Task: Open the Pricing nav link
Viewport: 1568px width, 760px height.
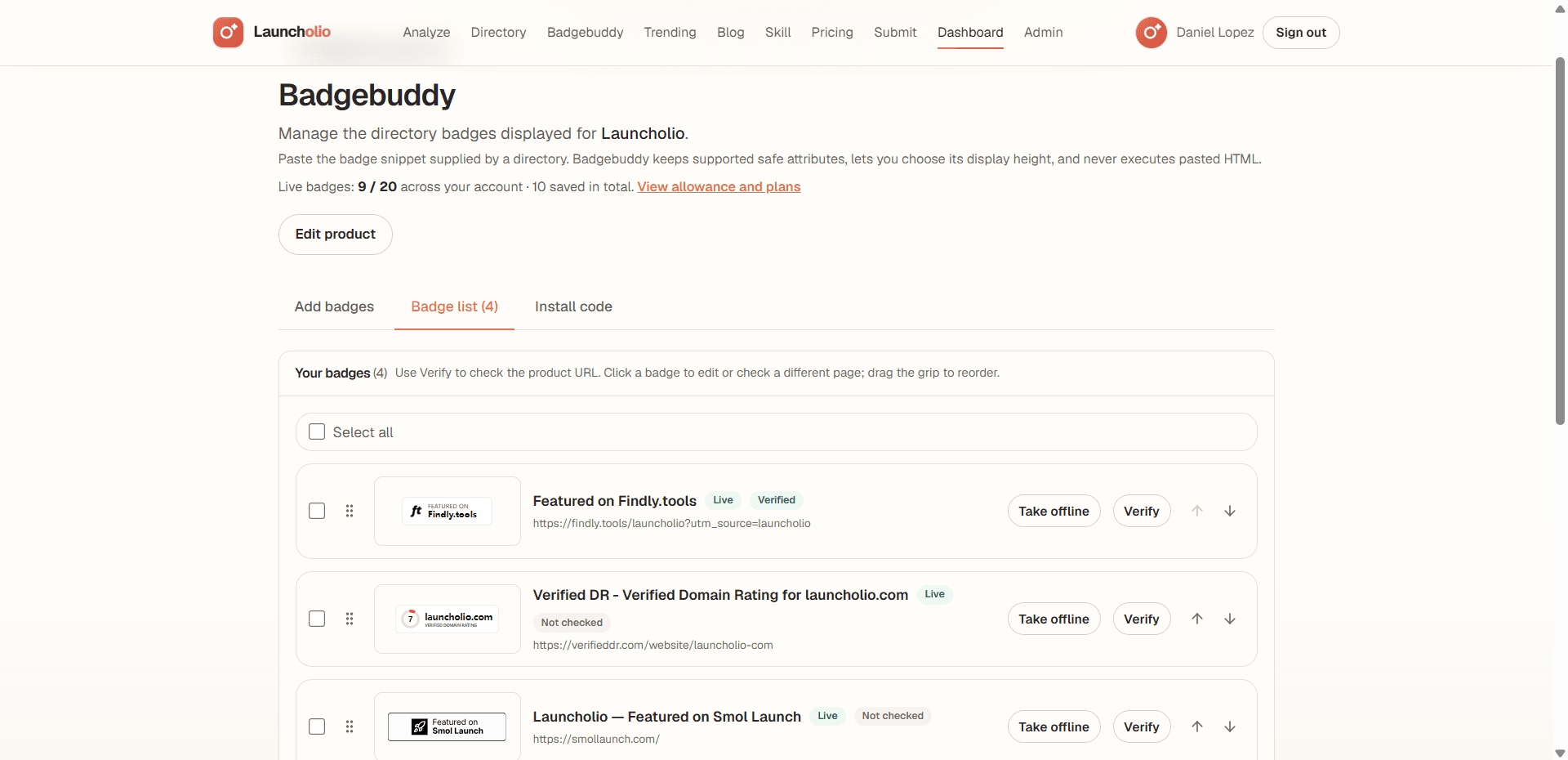Action: click(832, 33)
